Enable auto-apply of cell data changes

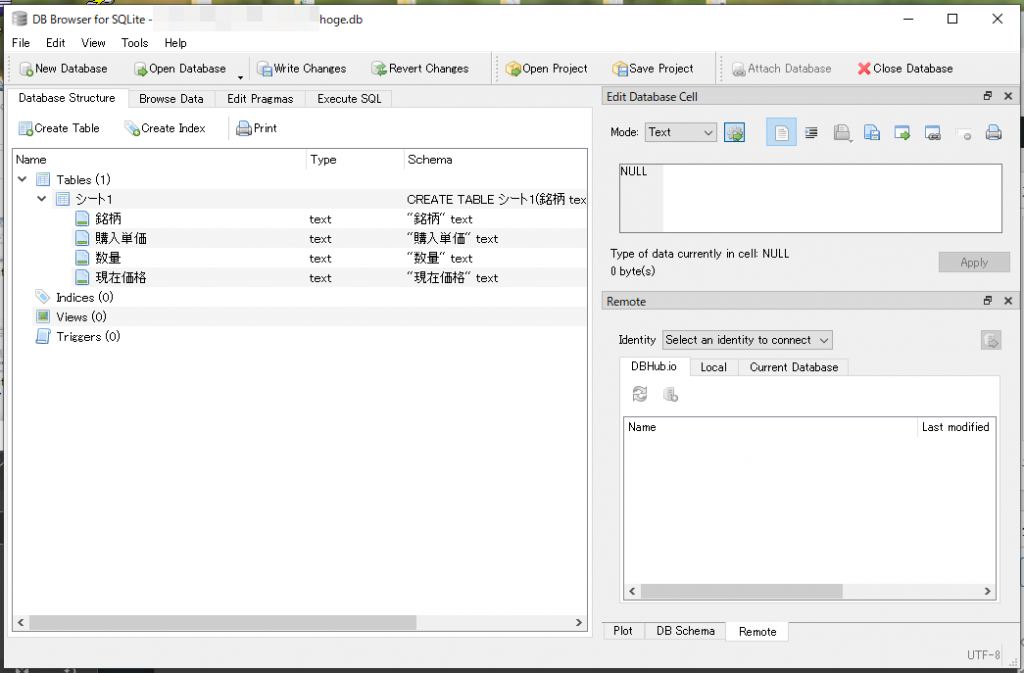pos(735,131)
